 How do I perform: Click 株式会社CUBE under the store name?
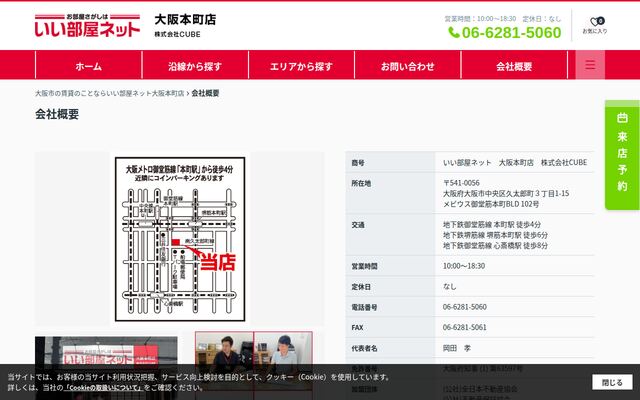coord(178,35)
